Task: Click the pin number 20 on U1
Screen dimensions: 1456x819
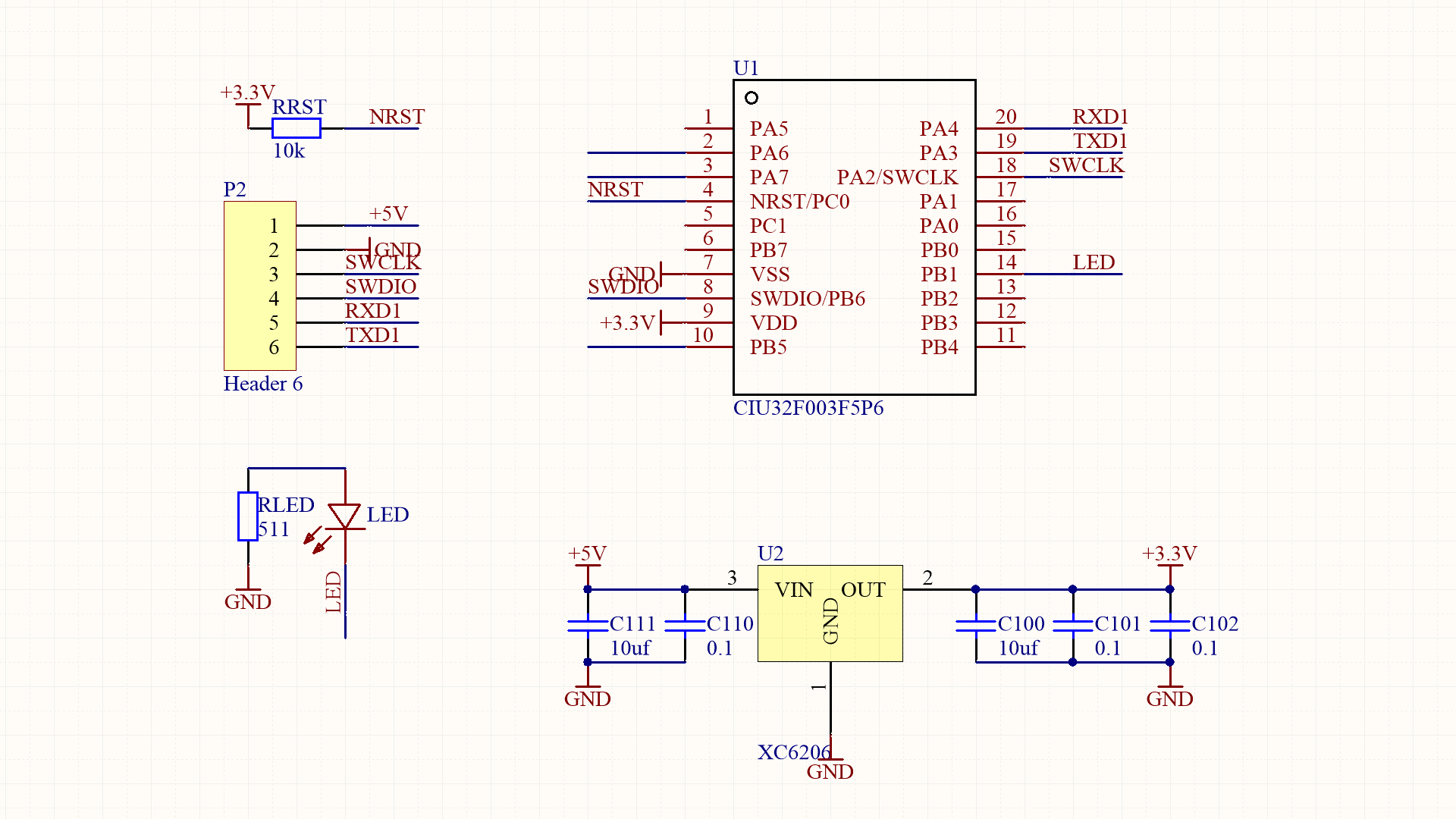Action: pos(1006,117)
